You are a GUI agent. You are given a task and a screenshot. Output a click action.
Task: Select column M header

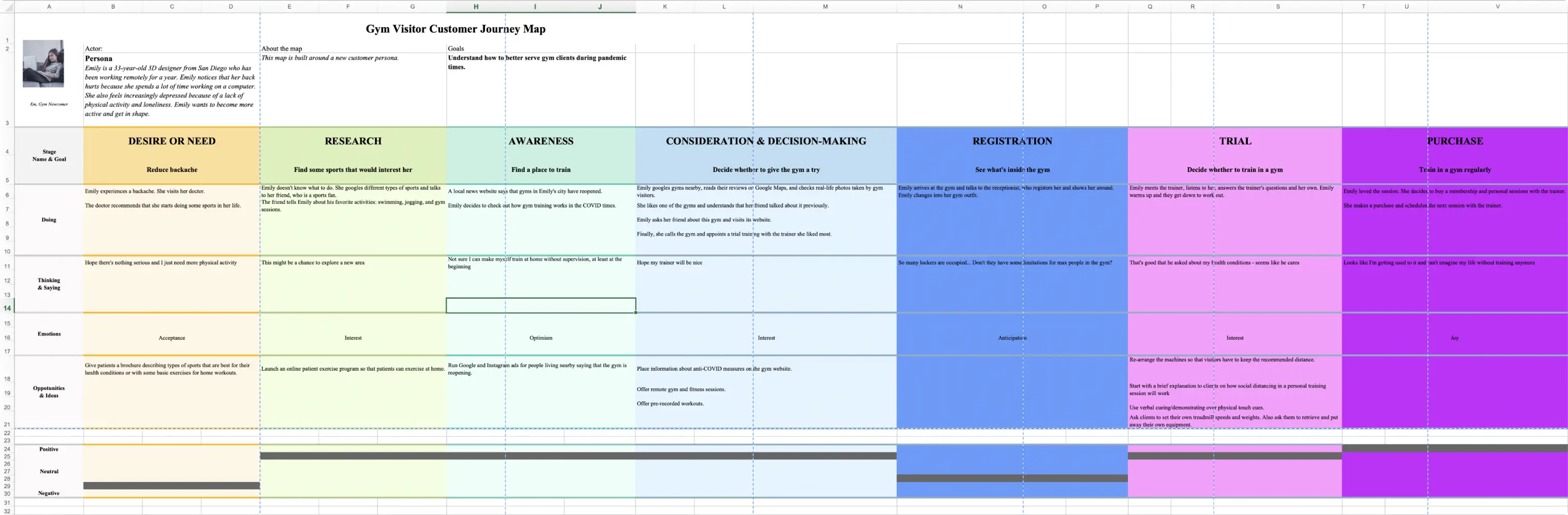coord(825,7)
